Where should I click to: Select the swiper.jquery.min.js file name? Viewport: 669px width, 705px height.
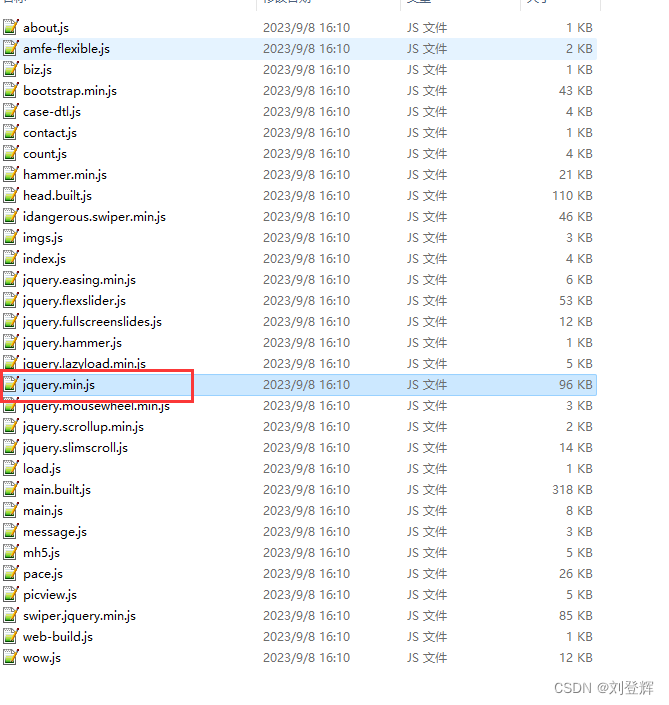point(80,616)
